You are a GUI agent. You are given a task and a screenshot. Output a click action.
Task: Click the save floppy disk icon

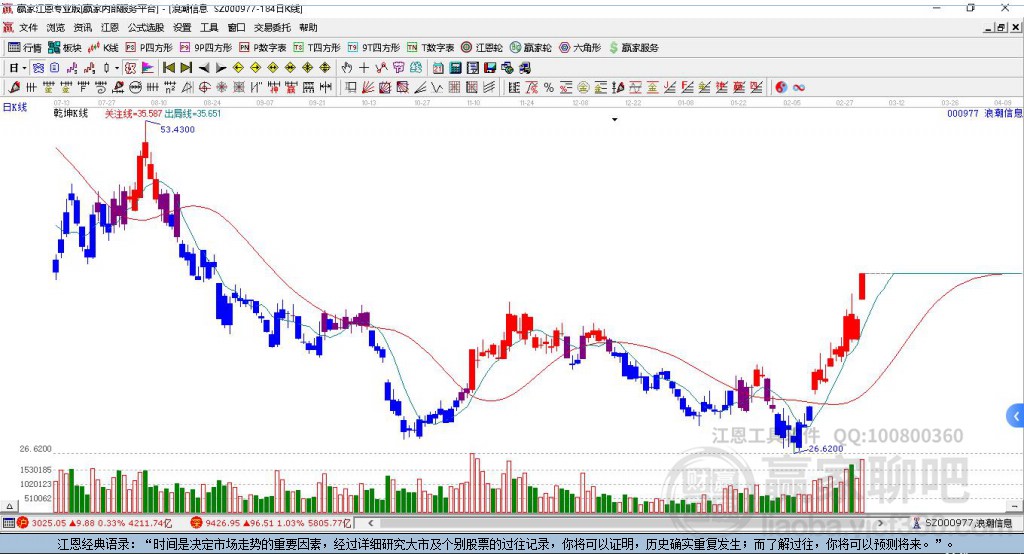(x=490, y=68)
